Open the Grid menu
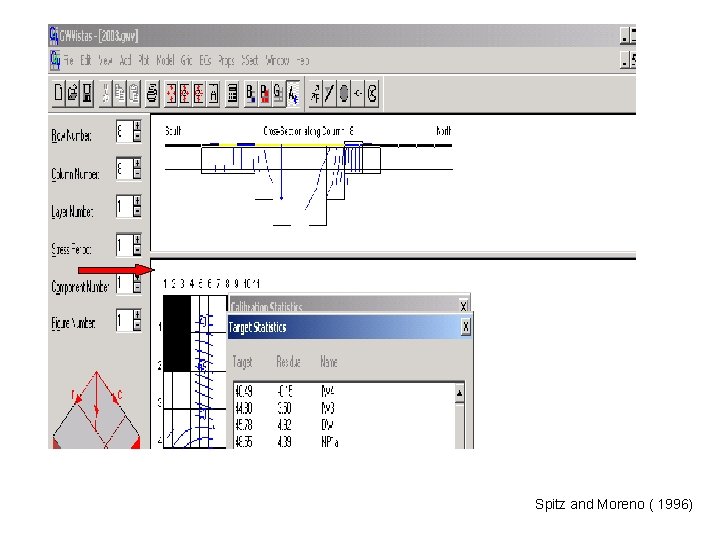The height and width of the screenshot is (540, 720). 186,60
